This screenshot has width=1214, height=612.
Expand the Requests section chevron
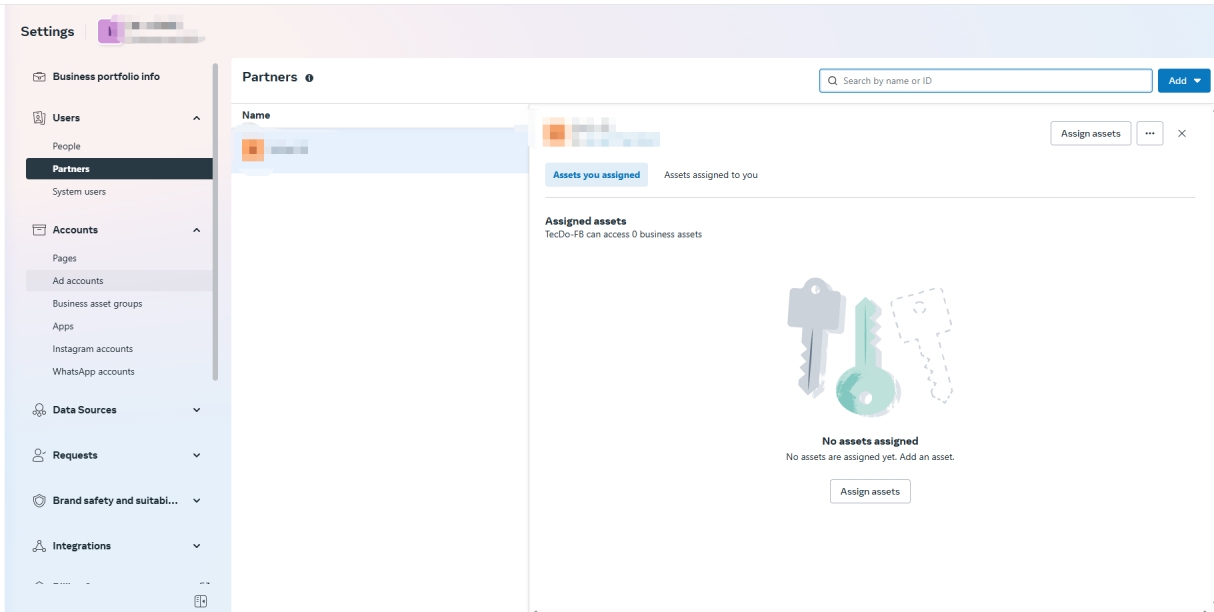[x=196, y=455]
